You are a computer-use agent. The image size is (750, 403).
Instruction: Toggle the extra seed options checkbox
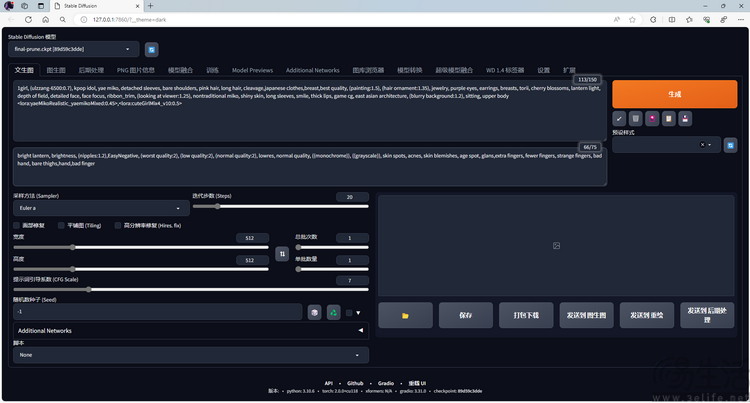click(349, 313)
